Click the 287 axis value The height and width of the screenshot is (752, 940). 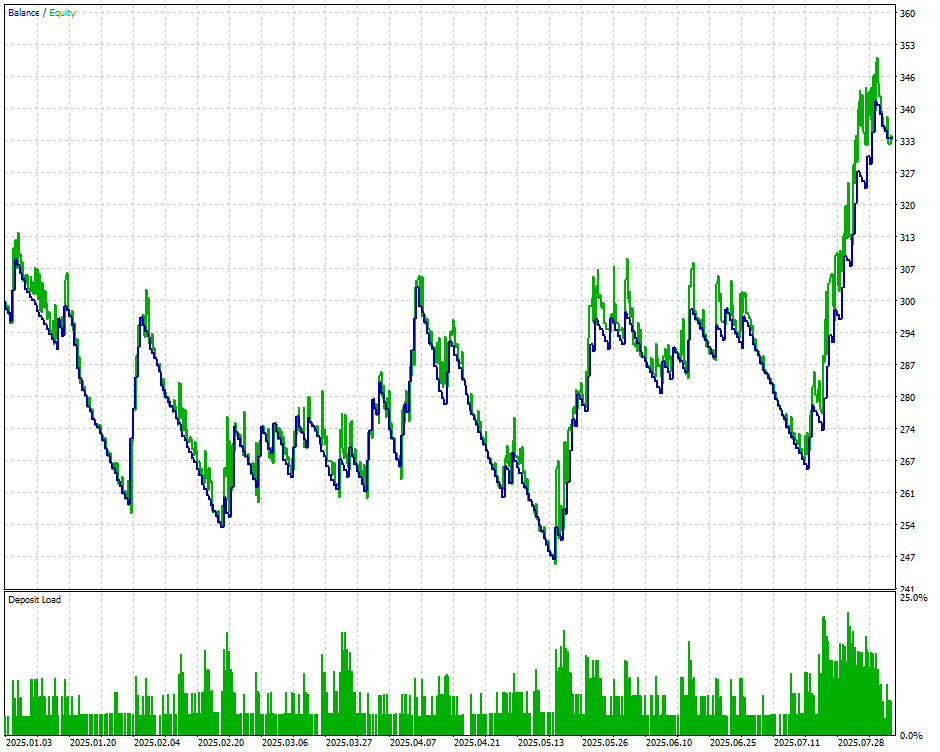[x=908, y=365]
